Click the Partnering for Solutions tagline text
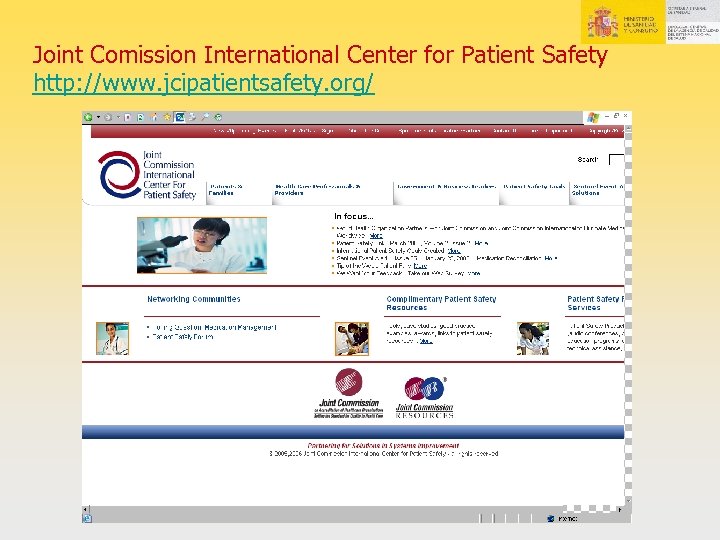The height and width of the screenshot is (540, 720). point(383,445)
